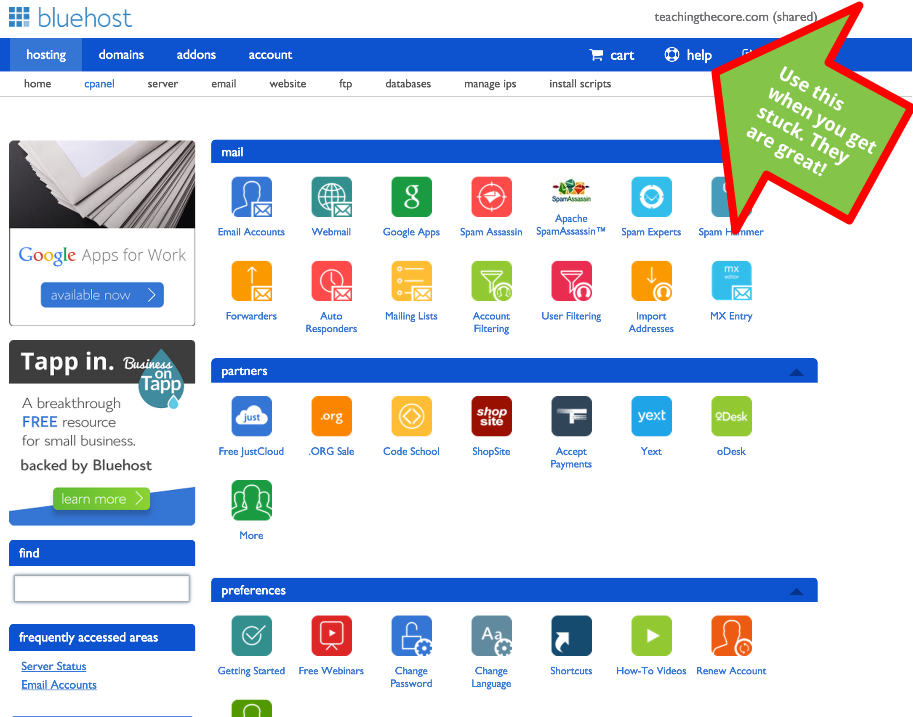Open the Account Filtering icon
Image resolution: width=913 pixels, height=717 pixels.
(x=491, y=281)
